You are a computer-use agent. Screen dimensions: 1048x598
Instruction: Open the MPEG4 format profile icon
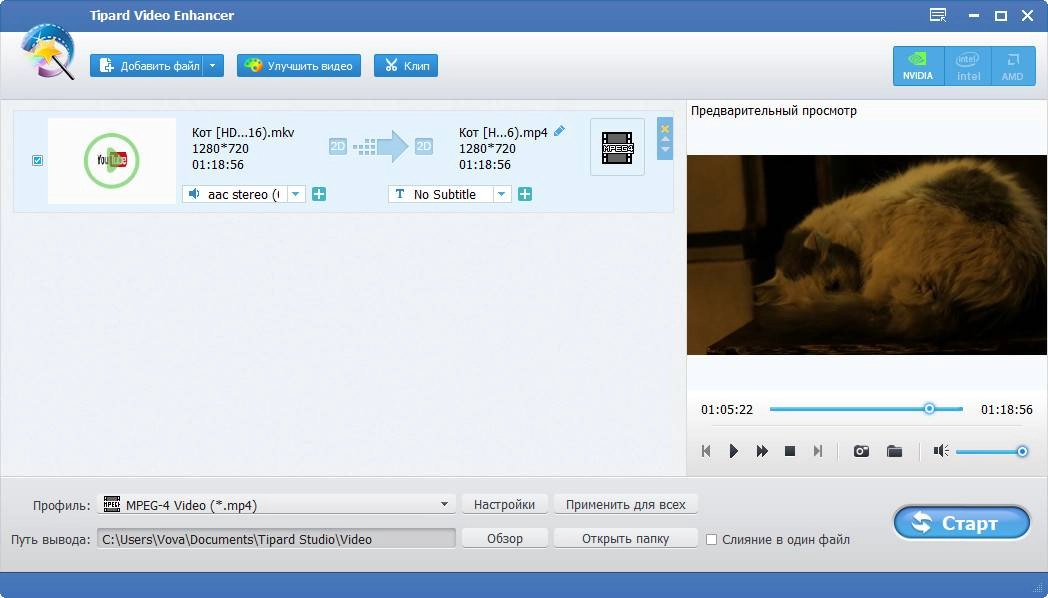coord(617,147)
